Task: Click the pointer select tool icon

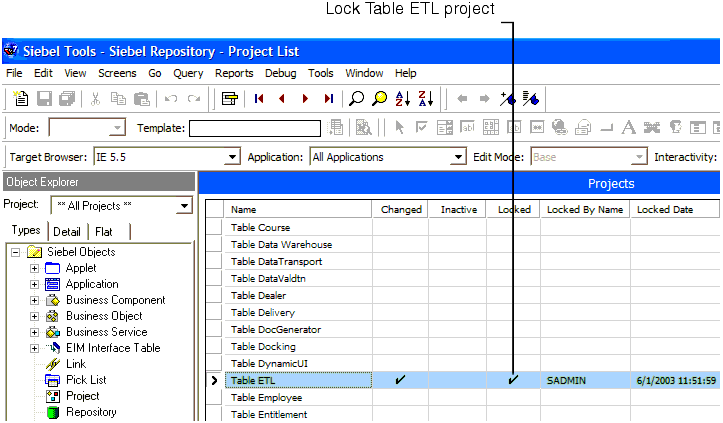Action: tap(399, 127)
